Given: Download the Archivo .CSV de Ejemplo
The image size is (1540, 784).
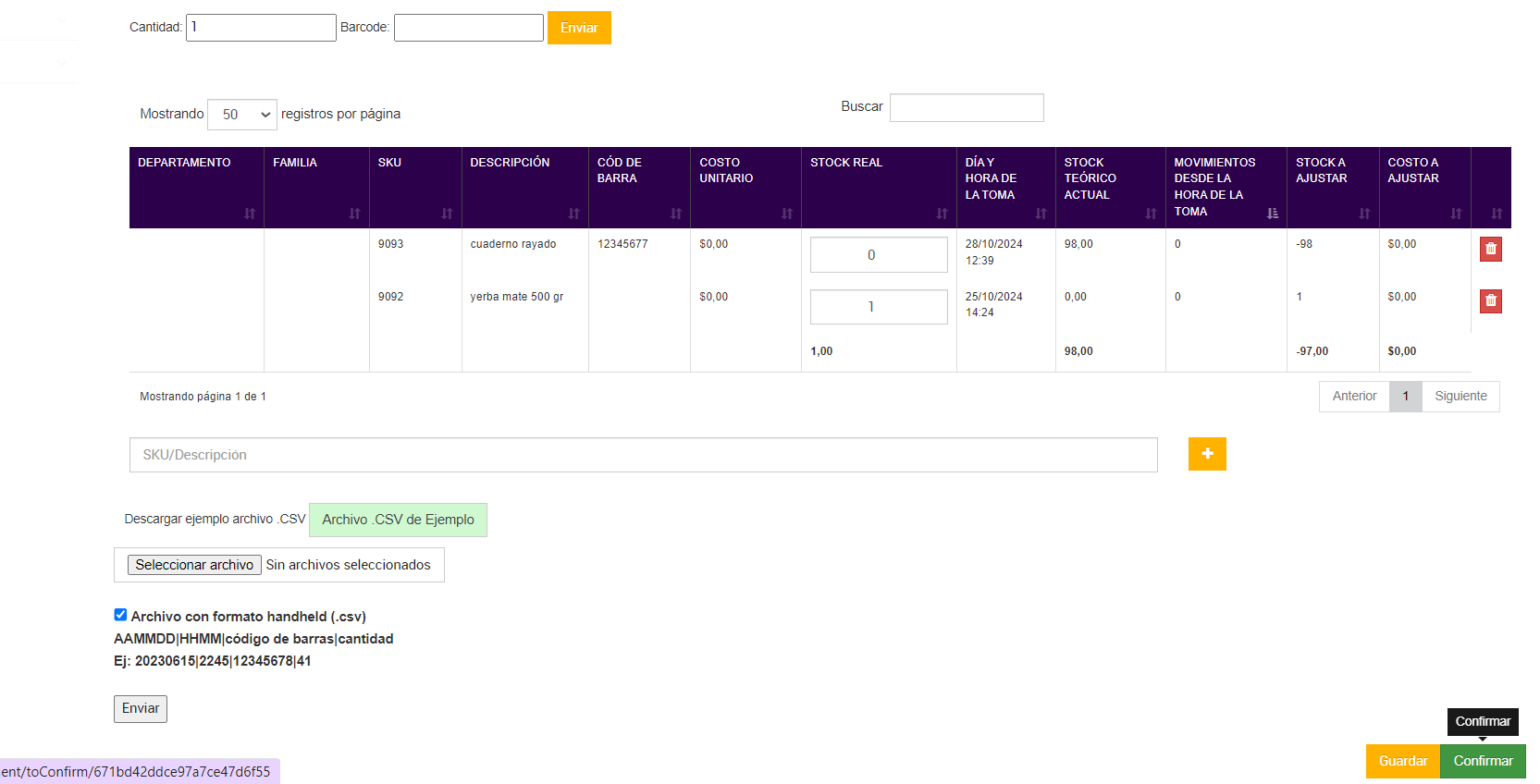Looking at the screenshot, I should 398,520.
